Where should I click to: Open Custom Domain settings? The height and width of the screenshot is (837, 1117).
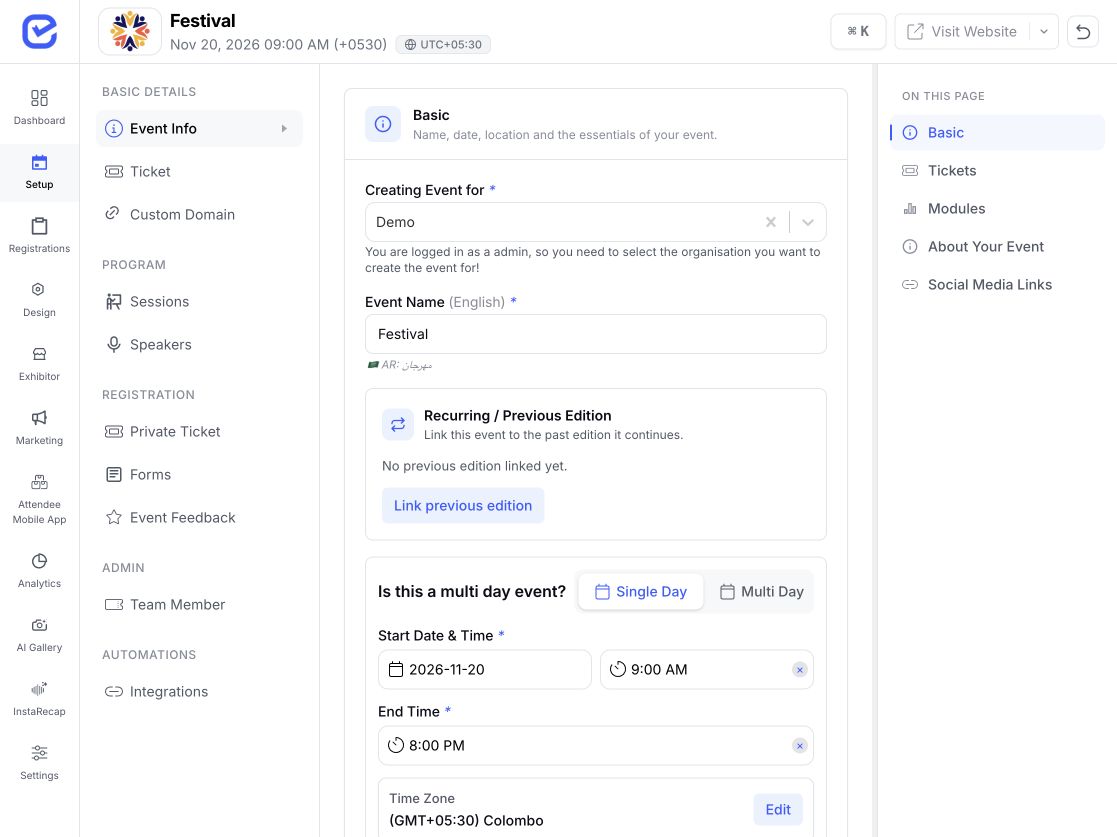pyautogui.click(x=199, y=214)
